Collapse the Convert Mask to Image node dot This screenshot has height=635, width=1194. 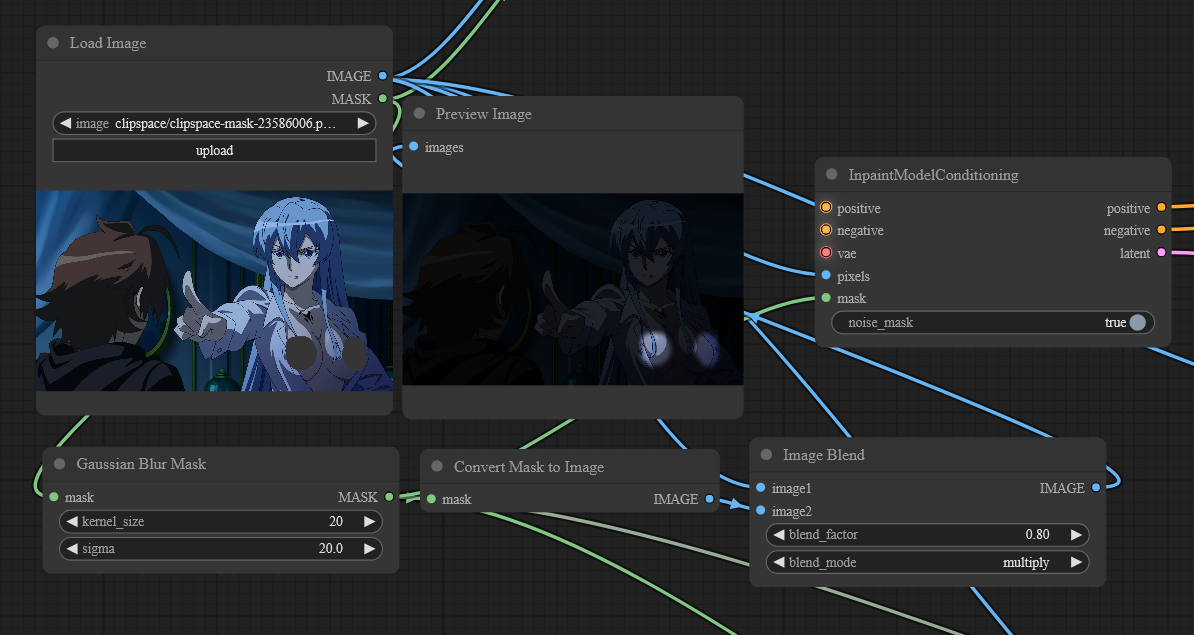click(437, 467)
